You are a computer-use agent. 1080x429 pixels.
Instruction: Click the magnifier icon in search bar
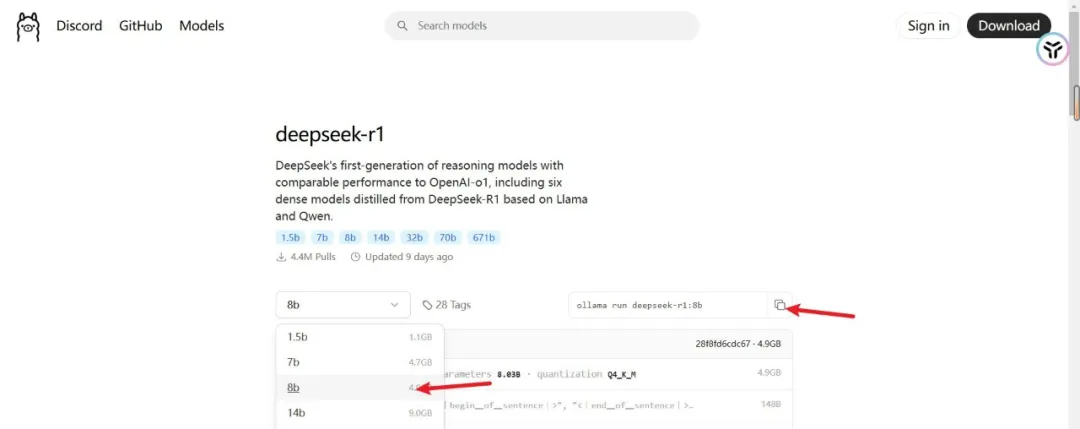[402, 26]
